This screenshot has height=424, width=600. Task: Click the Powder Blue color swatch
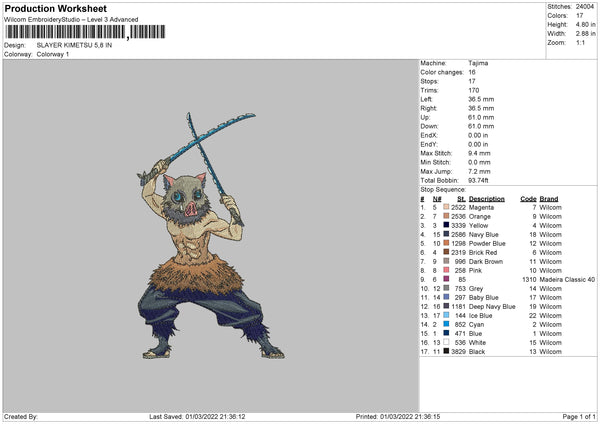[446, 243]
